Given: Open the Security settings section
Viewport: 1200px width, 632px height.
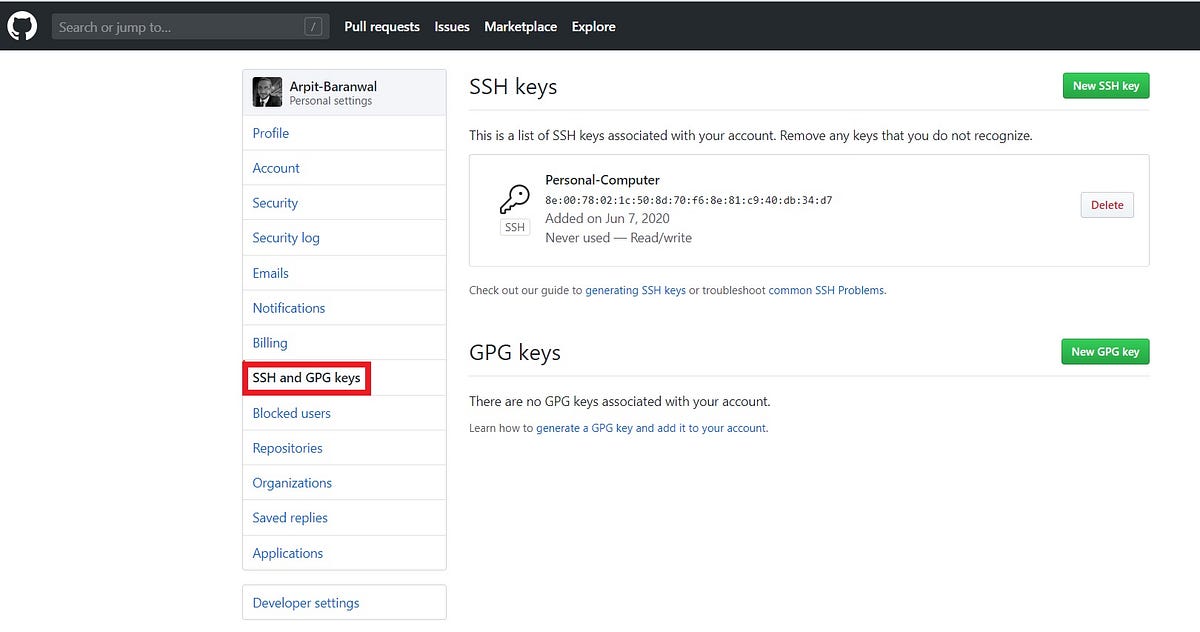Looking at the screenshot, I should pyautogui.click(x=275, y=202).
